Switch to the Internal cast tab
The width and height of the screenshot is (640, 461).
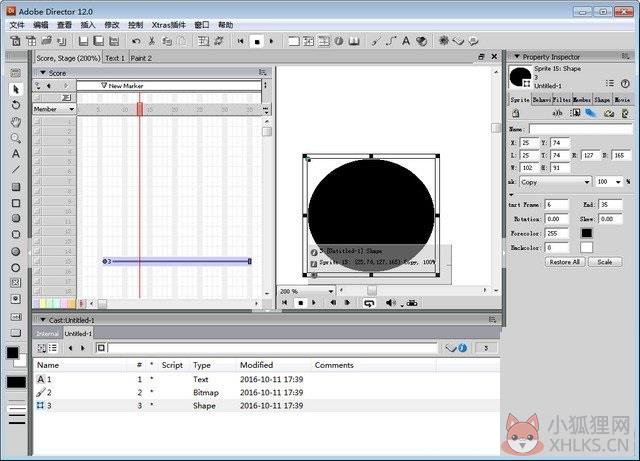tap(48, 333)
